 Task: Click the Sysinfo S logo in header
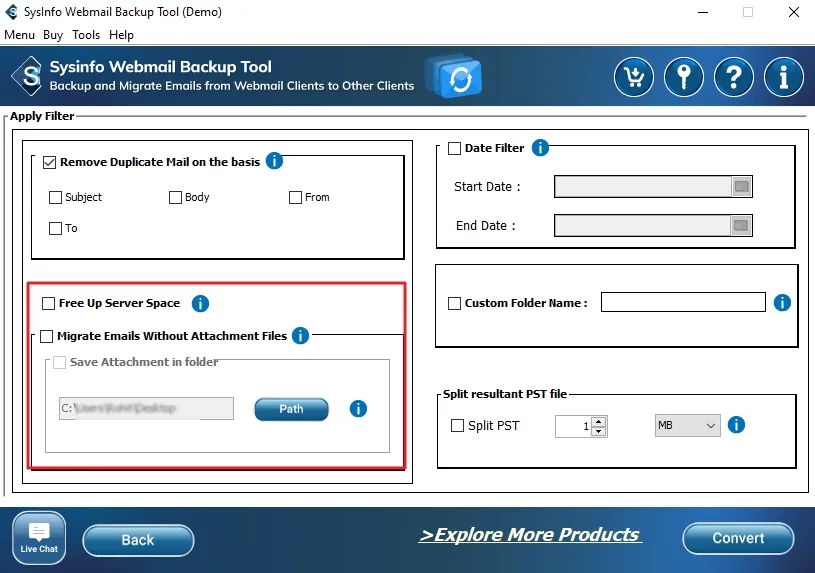click(28, 76)
